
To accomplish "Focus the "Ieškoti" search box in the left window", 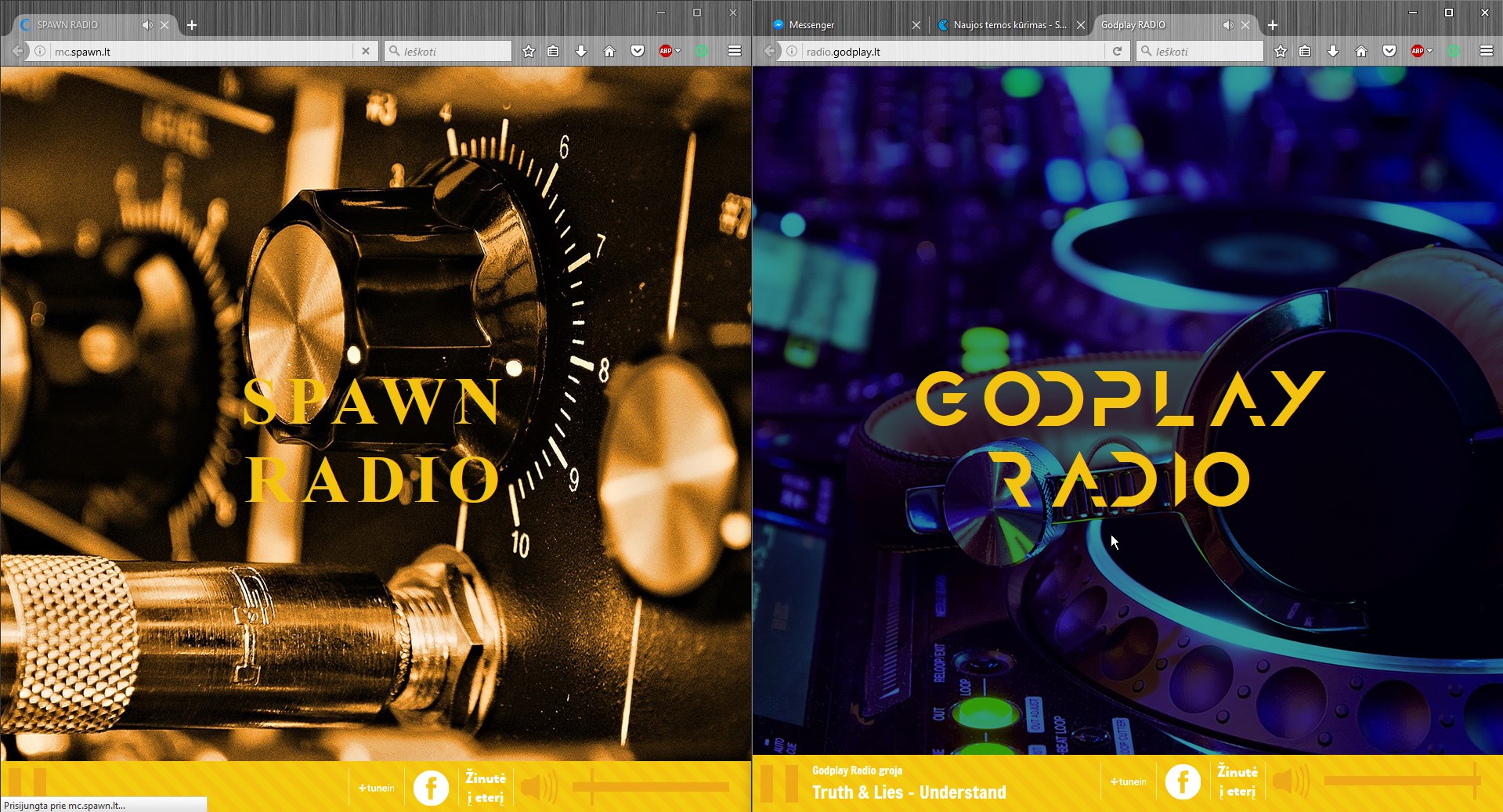I will [x=448, y=52].
